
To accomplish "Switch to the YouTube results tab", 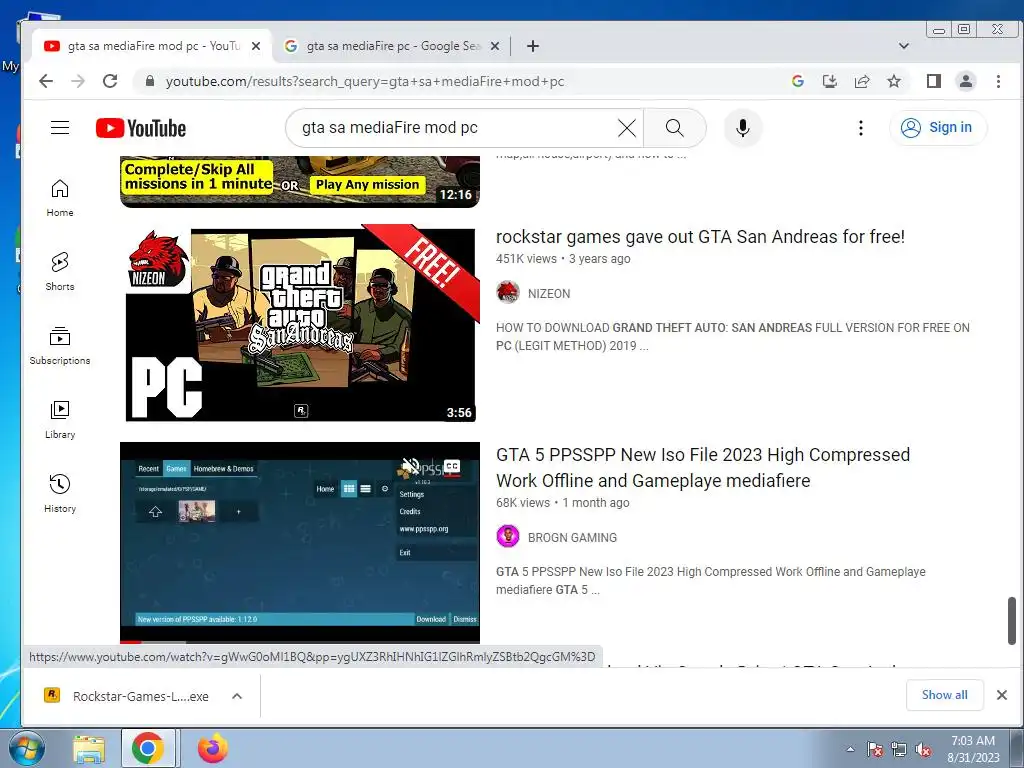I will 153,46.
